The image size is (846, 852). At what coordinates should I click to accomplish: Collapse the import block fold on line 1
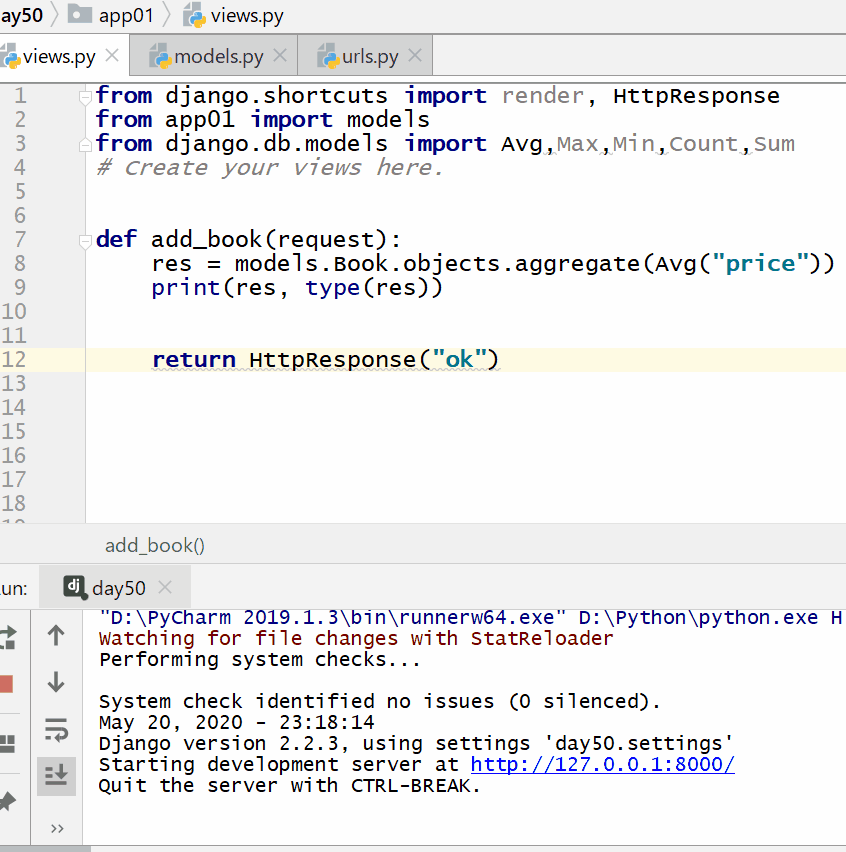pos(86,96)
